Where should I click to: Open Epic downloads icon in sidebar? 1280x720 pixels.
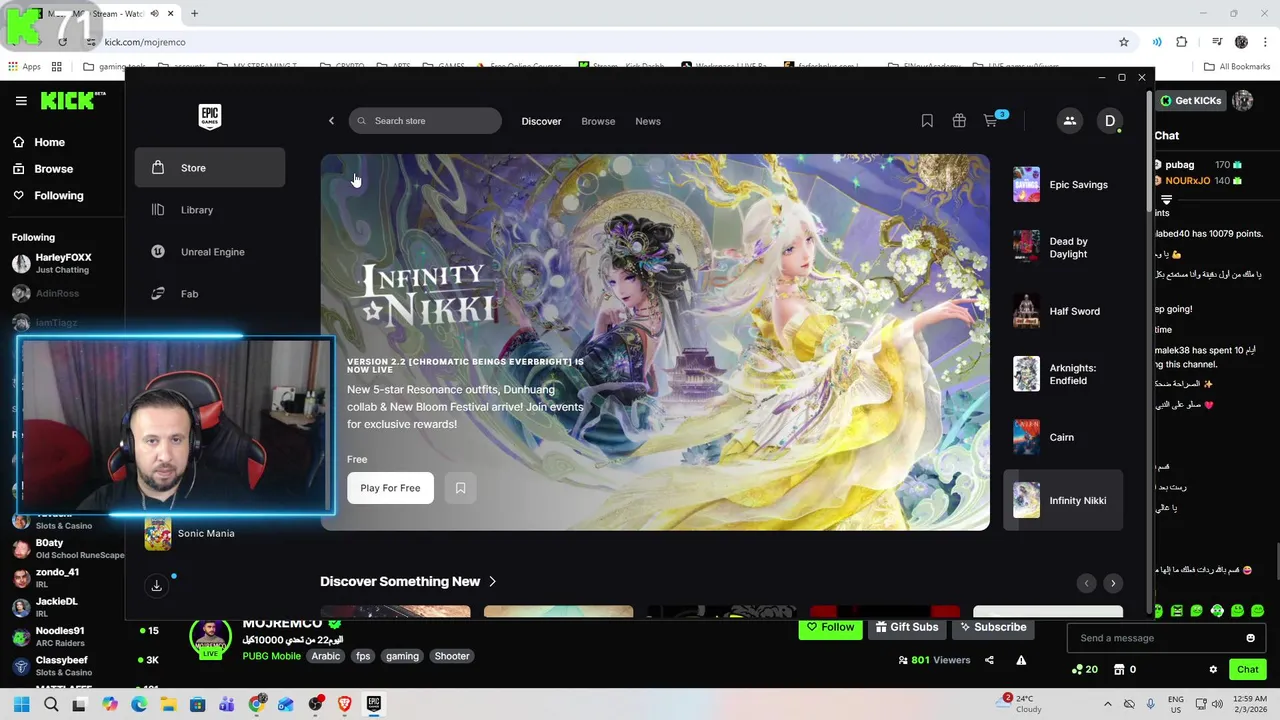pos(156,586)
